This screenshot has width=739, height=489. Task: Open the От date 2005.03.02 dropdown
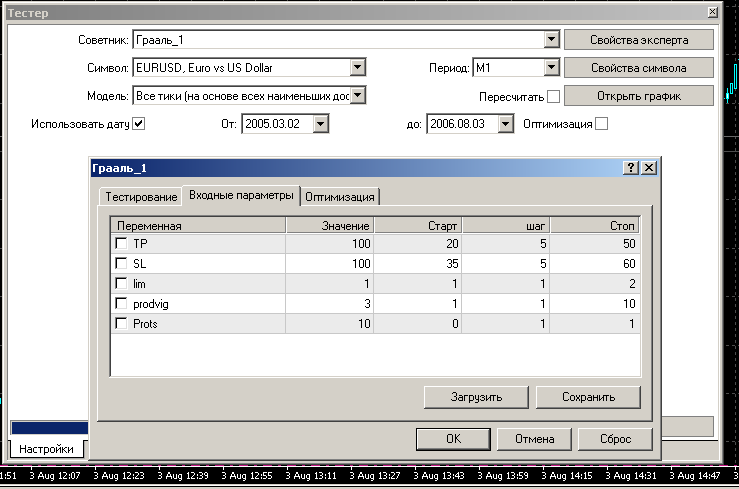pos(320,124)
